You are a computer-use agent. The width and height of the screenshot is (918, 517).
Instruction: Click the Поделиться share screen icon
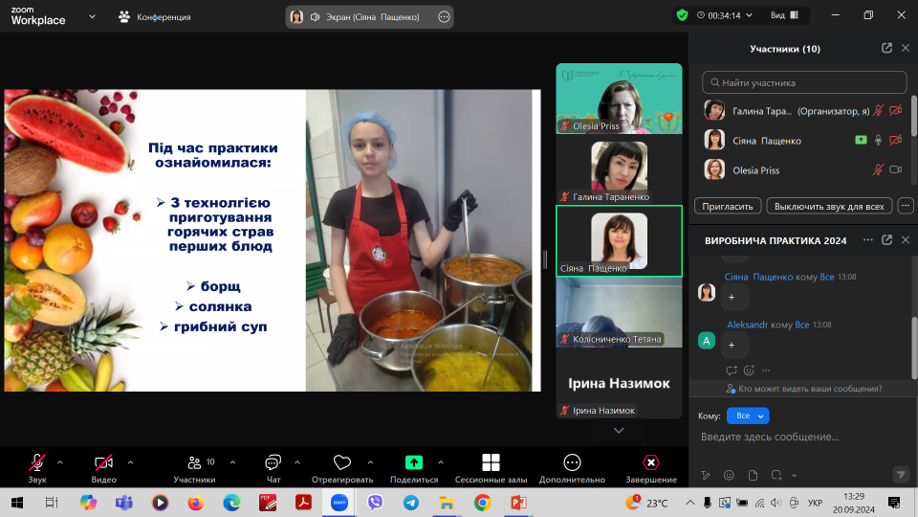pos(413,462)
